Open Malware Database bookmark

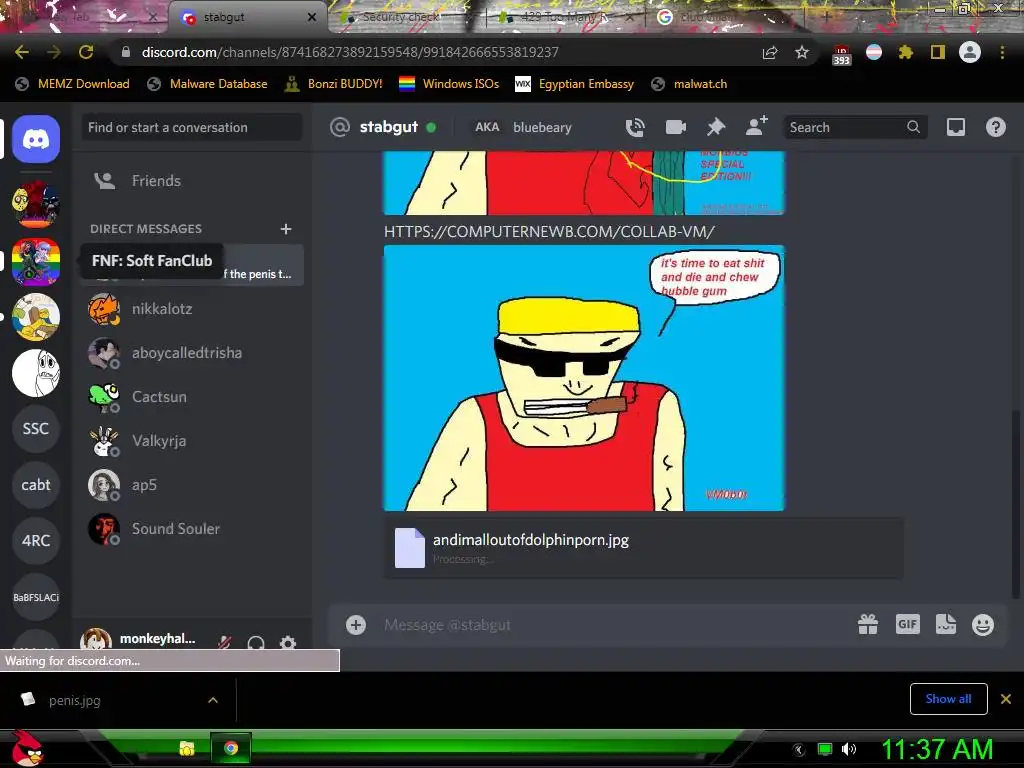(x=208, y=84)
